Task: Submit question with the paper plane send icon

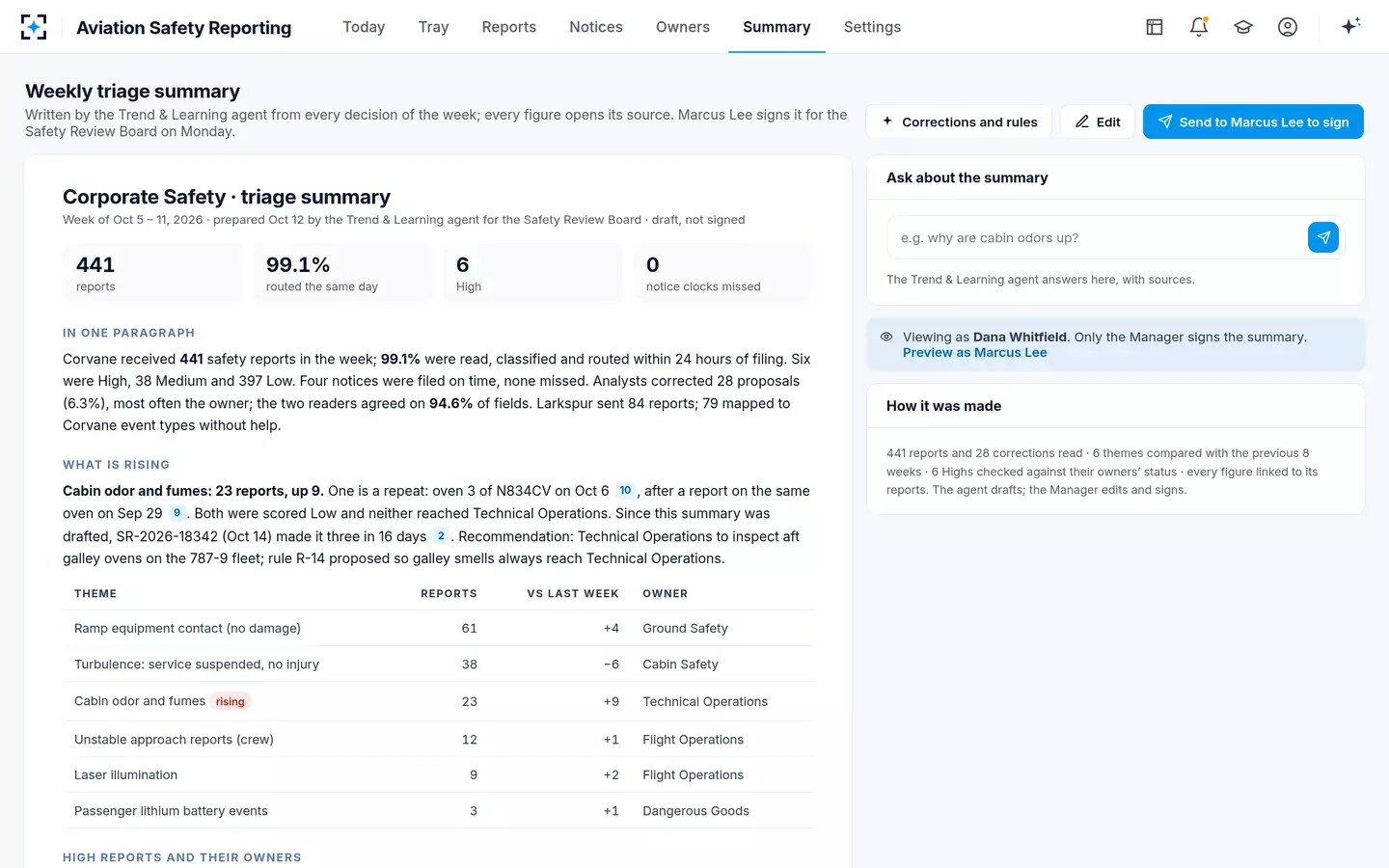Action: 1323,237
